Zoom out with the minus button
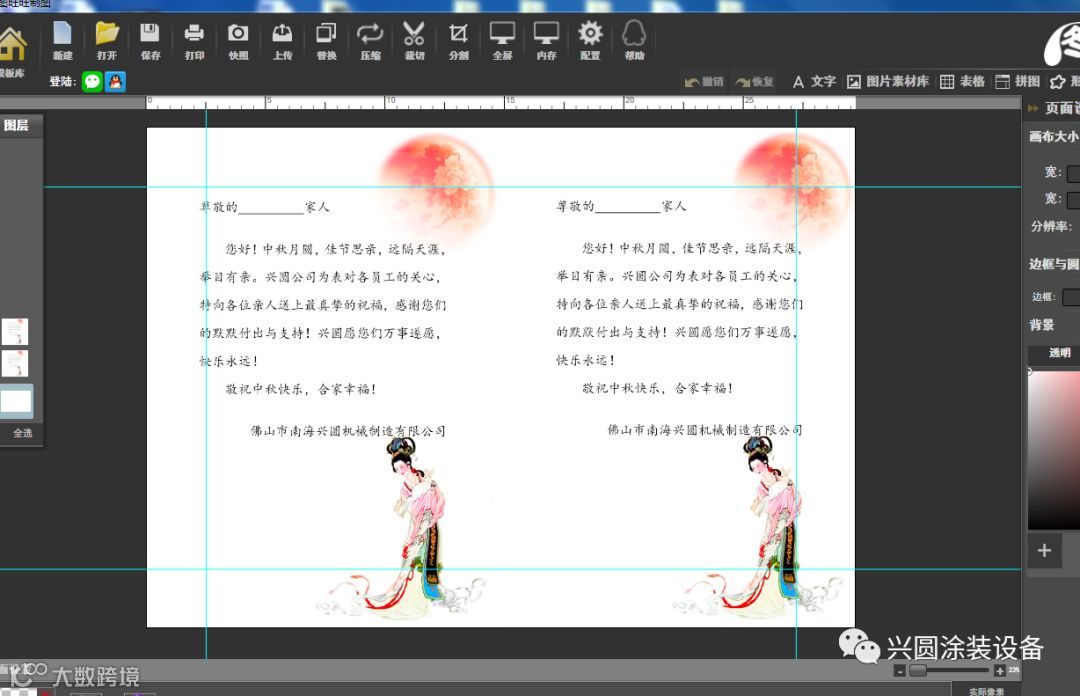 click(900, 671)
